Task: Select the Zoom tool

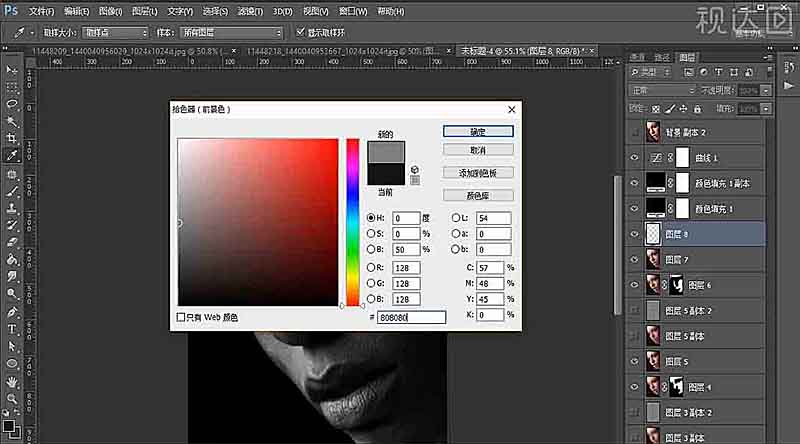Action: click(x=12, y=399)
